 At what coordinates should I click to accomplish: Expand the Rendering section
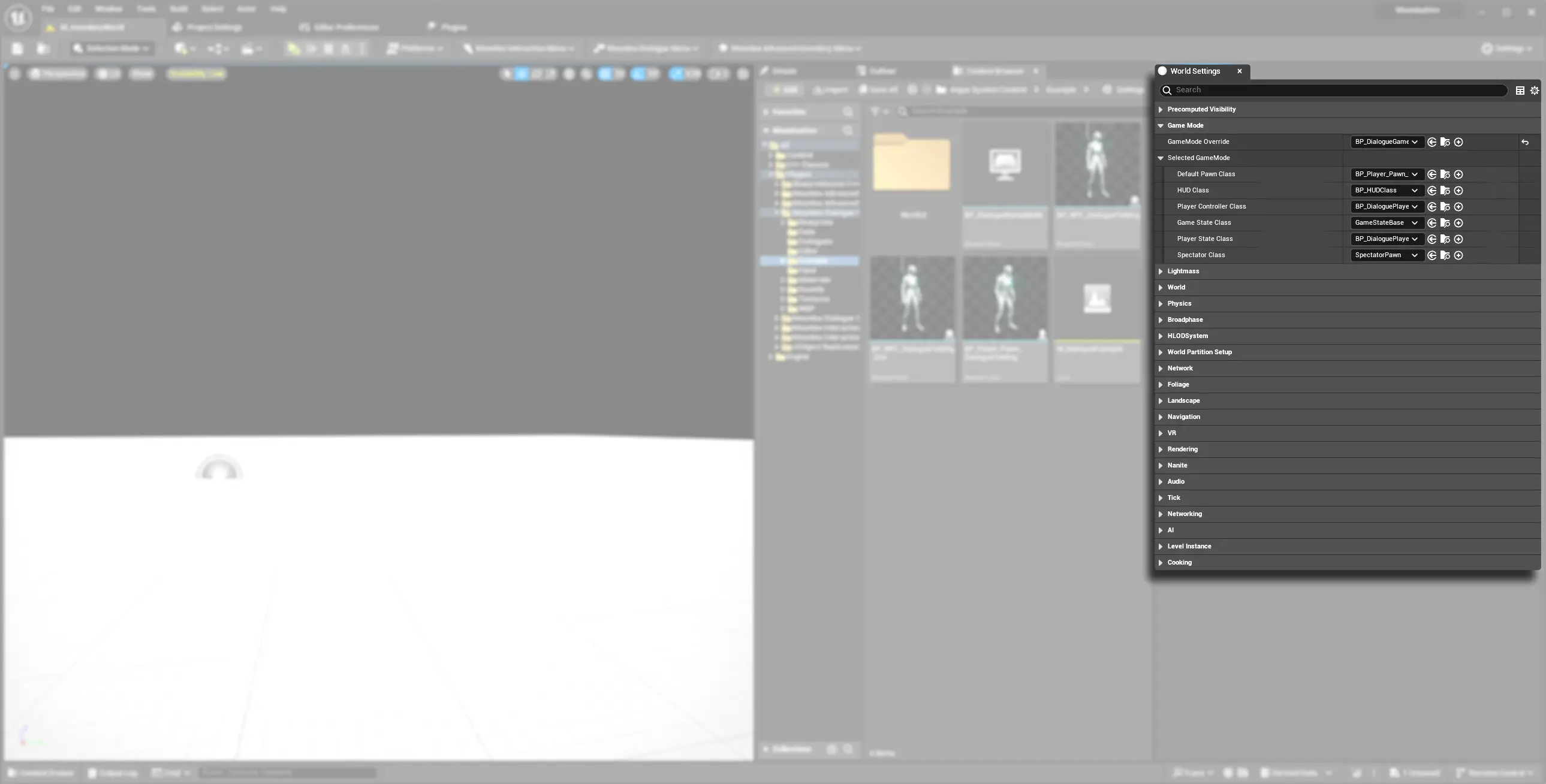[1160, 450]
